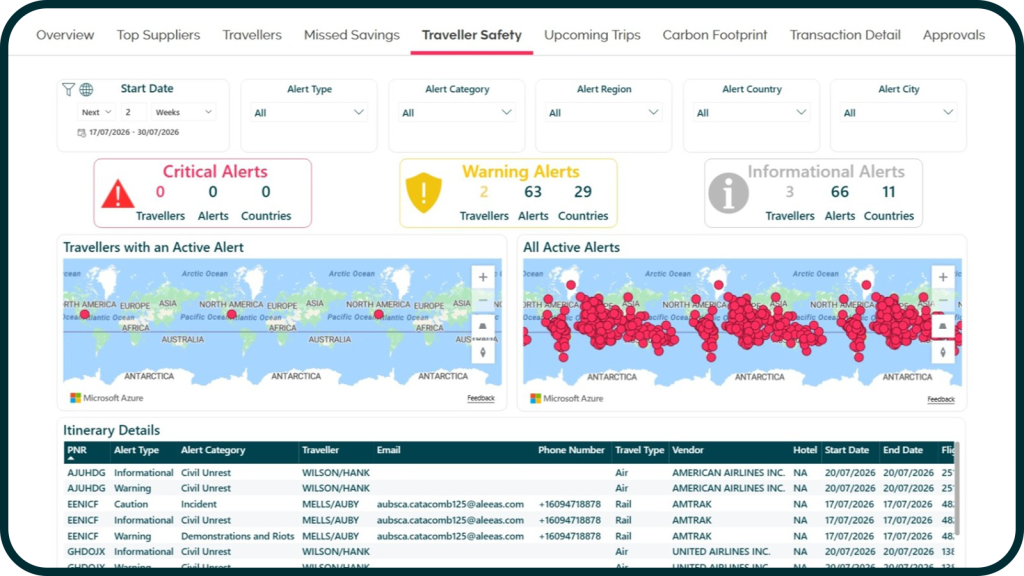Click the 11 Countries informational count
This screenshot has width=1024, height=576.
[888, 192]
